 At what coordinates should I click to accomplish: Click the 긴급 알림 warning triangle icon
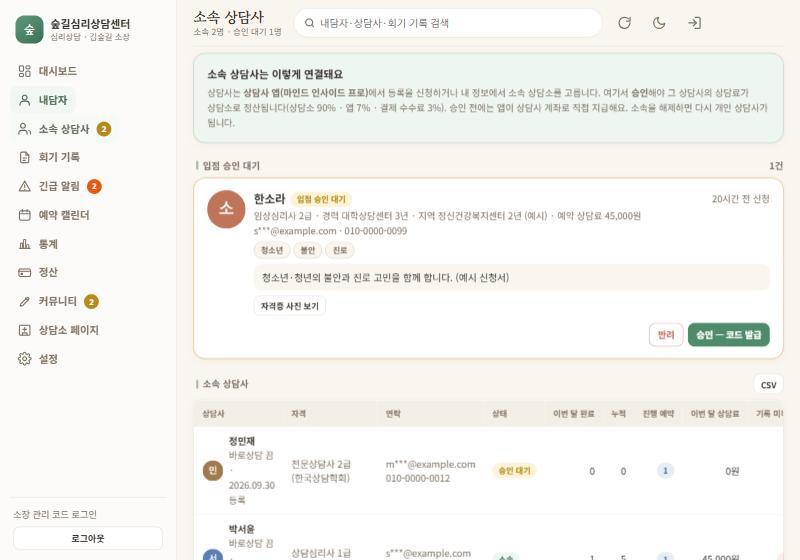pos(24,186)
